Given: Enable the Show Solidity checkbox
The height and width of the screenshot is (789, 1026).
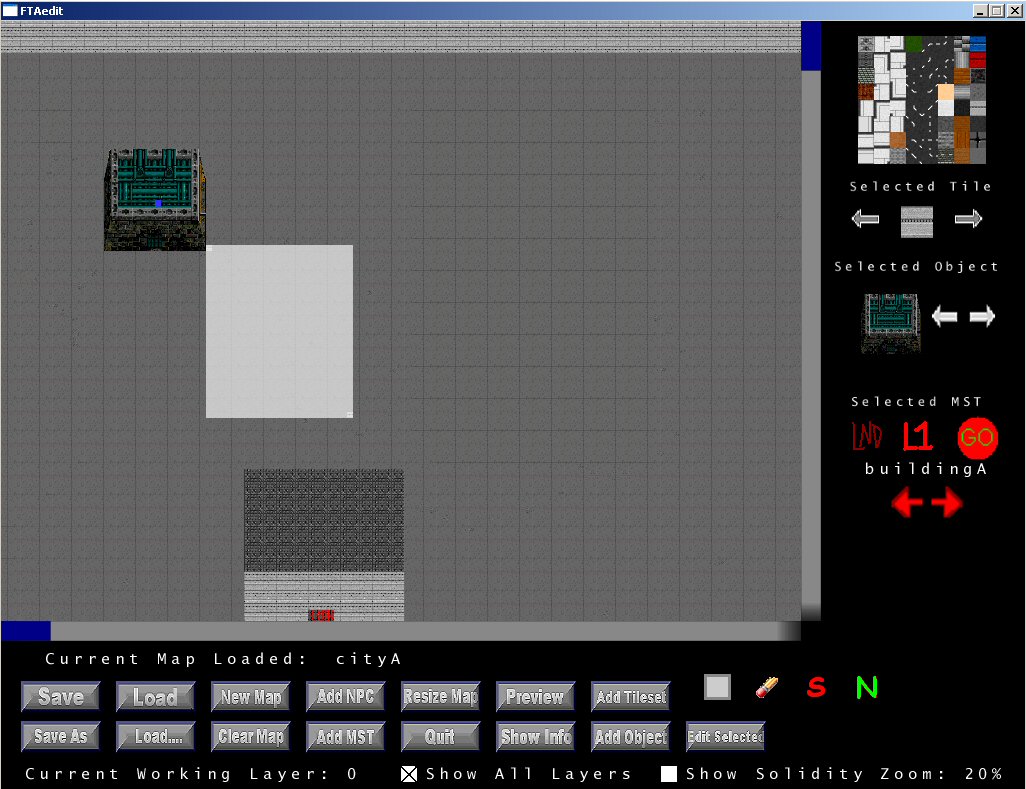Looking at the screenshot, I should (x=669, y=774).
